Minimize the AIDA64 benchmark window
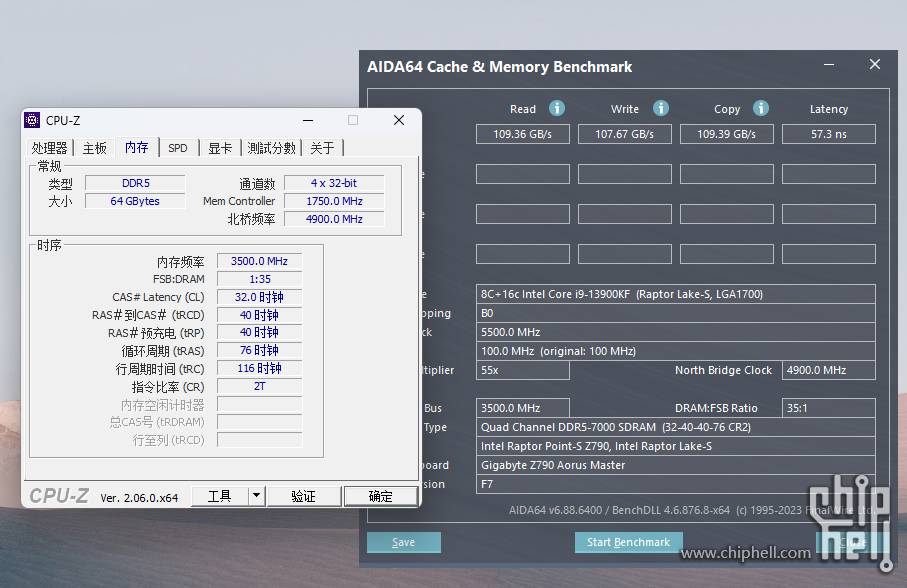 829,64
